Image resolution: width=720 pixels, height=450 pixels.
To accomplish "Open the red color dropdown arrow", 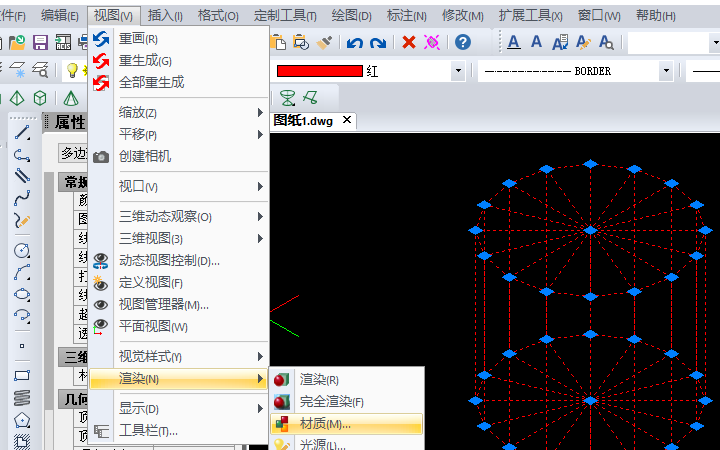I will (458, 71).
